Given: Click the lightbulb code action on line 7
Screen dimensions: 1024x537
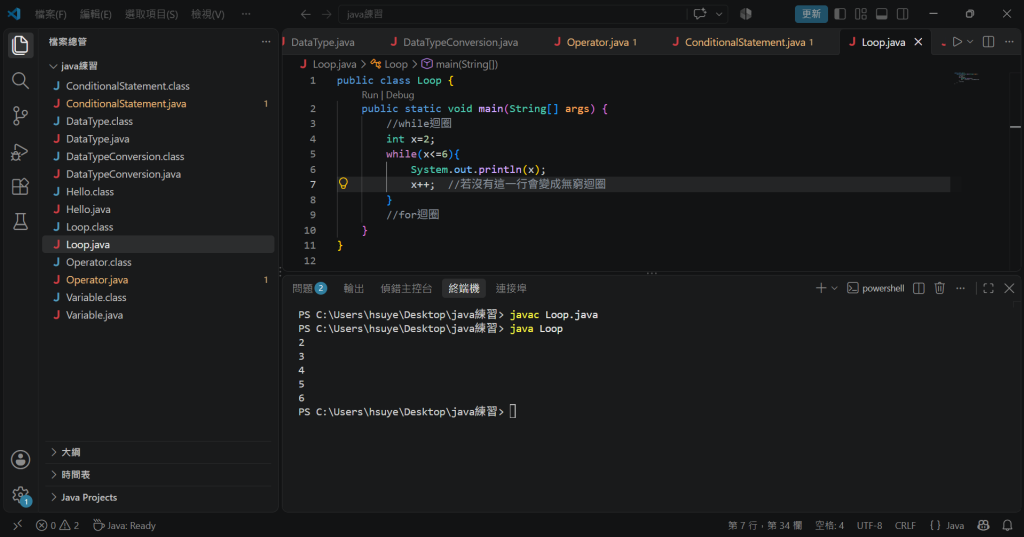Looking at the screenshot, I should 343,184.
